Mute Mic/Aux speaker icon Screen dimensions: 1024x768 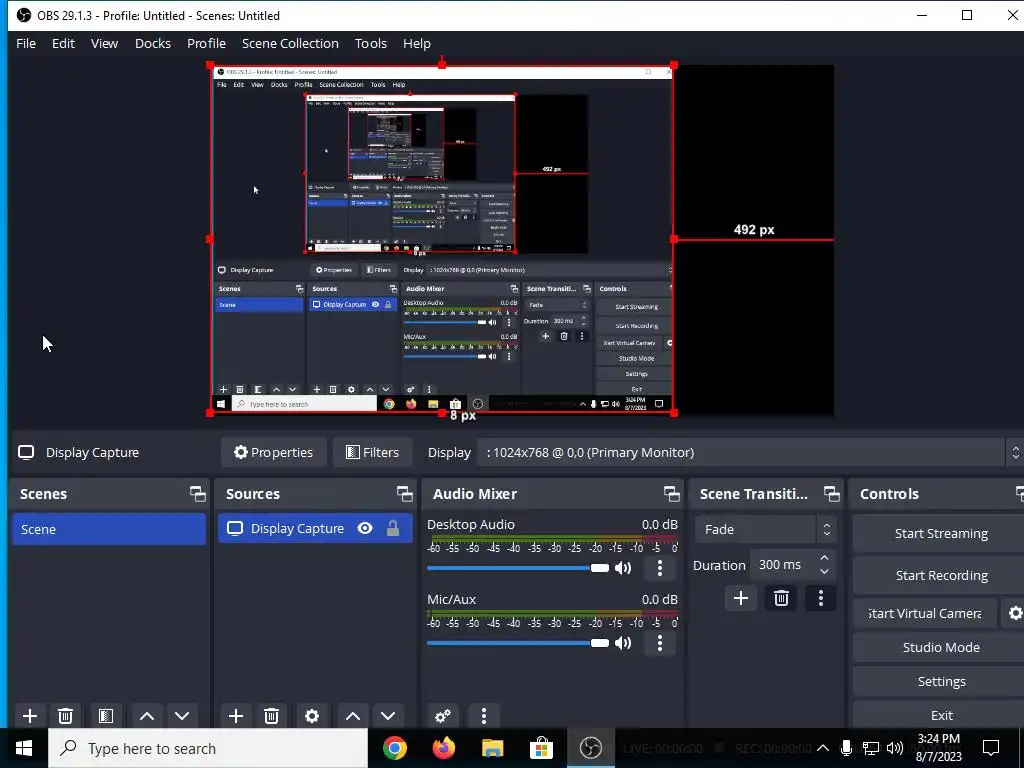(623, 643)
